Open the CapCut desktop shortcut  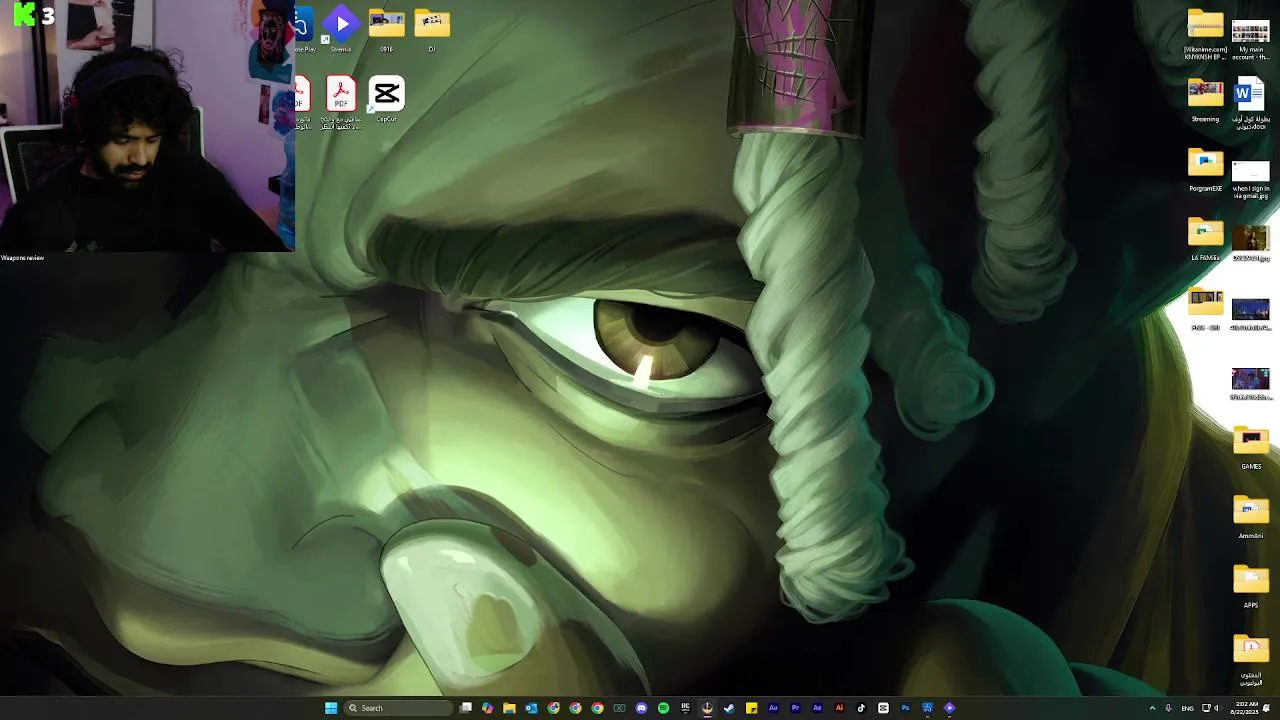386,99
